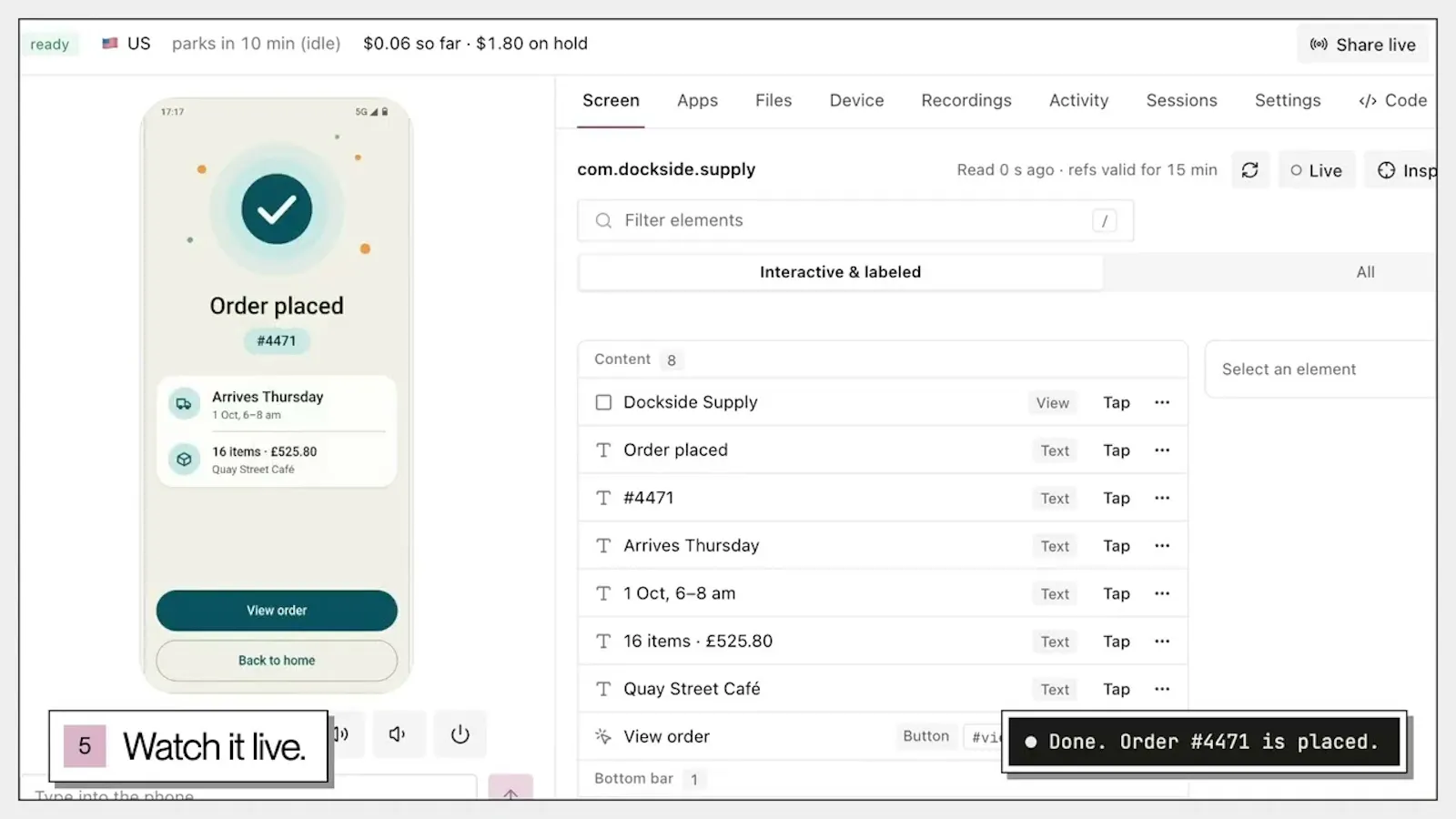This screenshot has width=1456, height=819.
Task: Click the send arrow button below phone
Action: coord(511,788)
